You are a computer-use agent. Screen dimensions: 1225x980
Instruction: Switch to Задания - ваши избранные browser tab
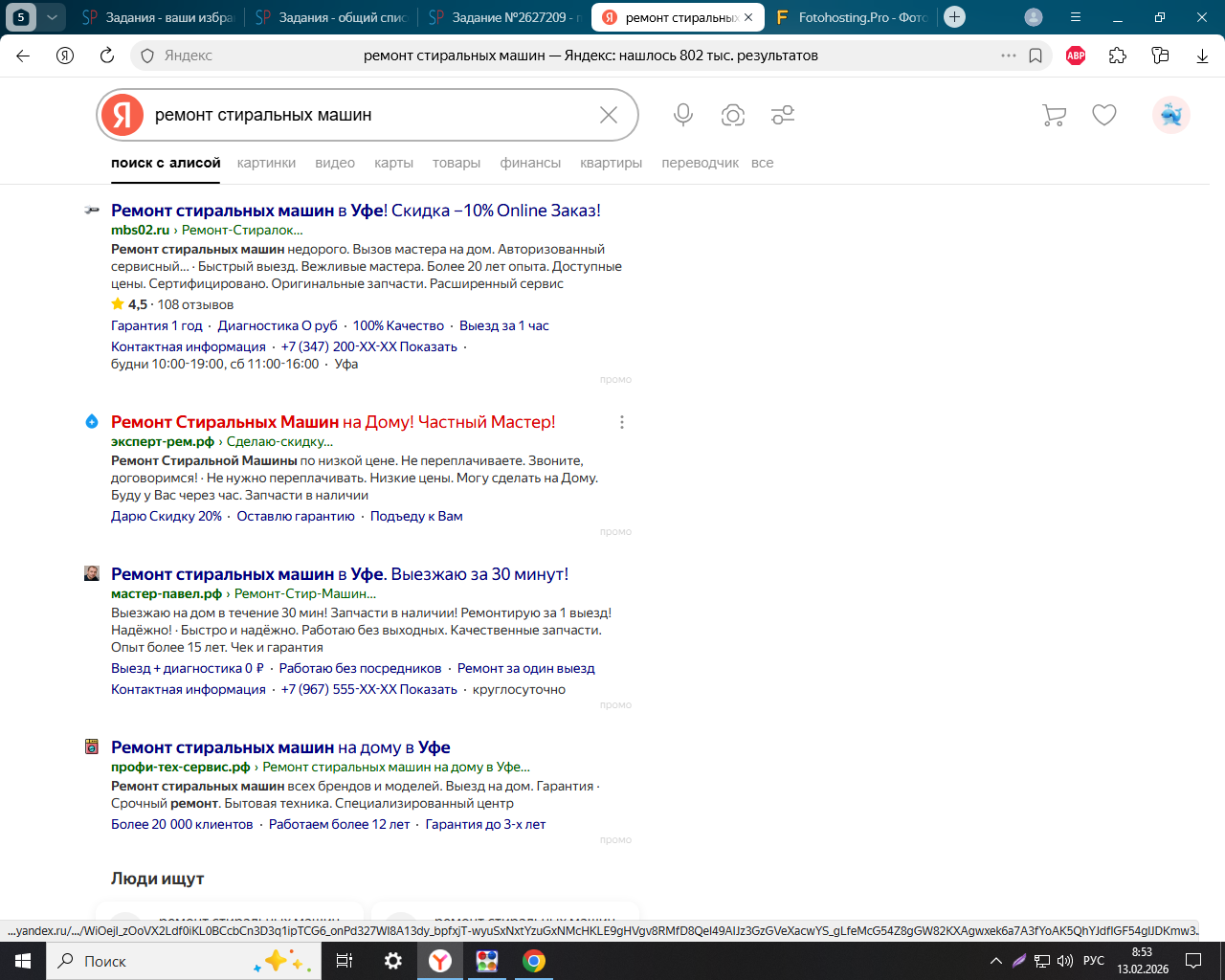(x=157, y=17)
